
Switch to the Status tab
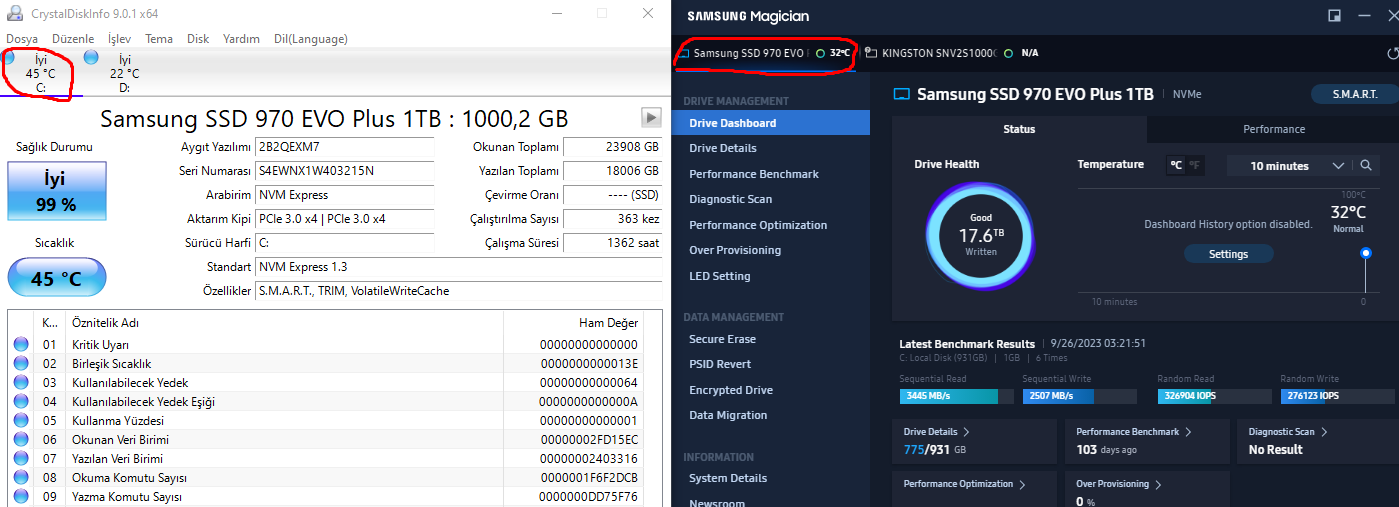click(1019, 129)
